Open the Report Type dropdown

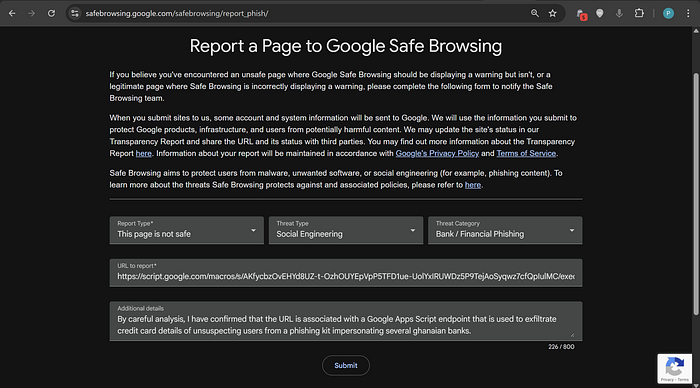[x=187, y=230]
